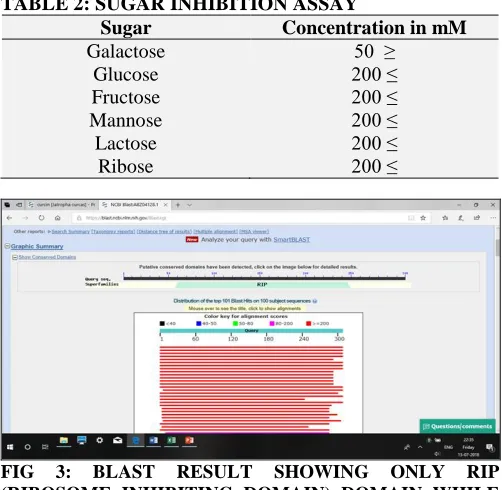This screenshot has width=502, height=490.
Task: Open the Settings gear on taskbar
Action: pos(99,441)
